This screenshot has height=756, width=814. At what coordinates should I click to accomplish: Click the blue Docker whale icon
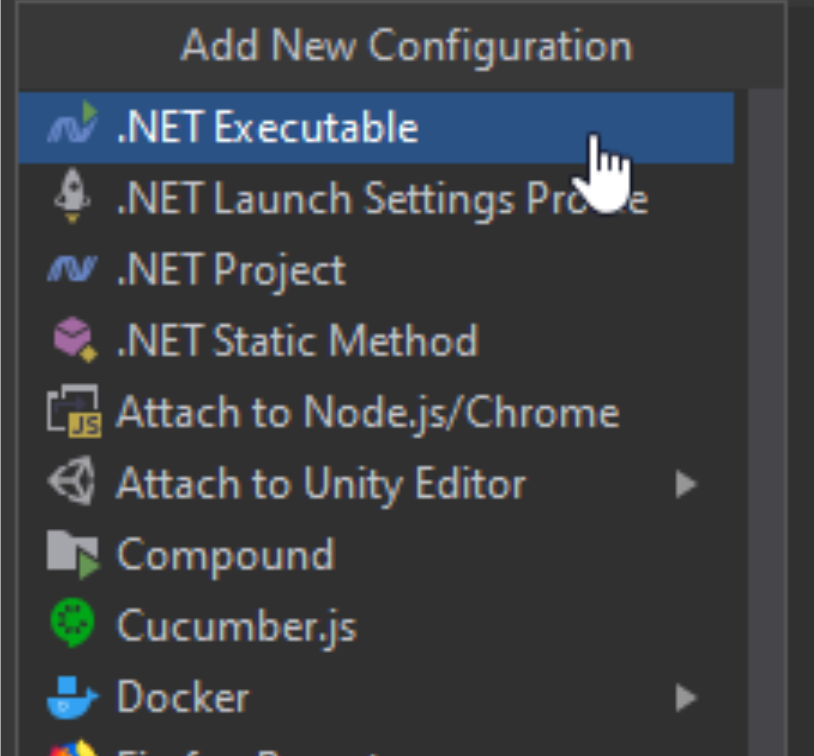pos(72,697)
